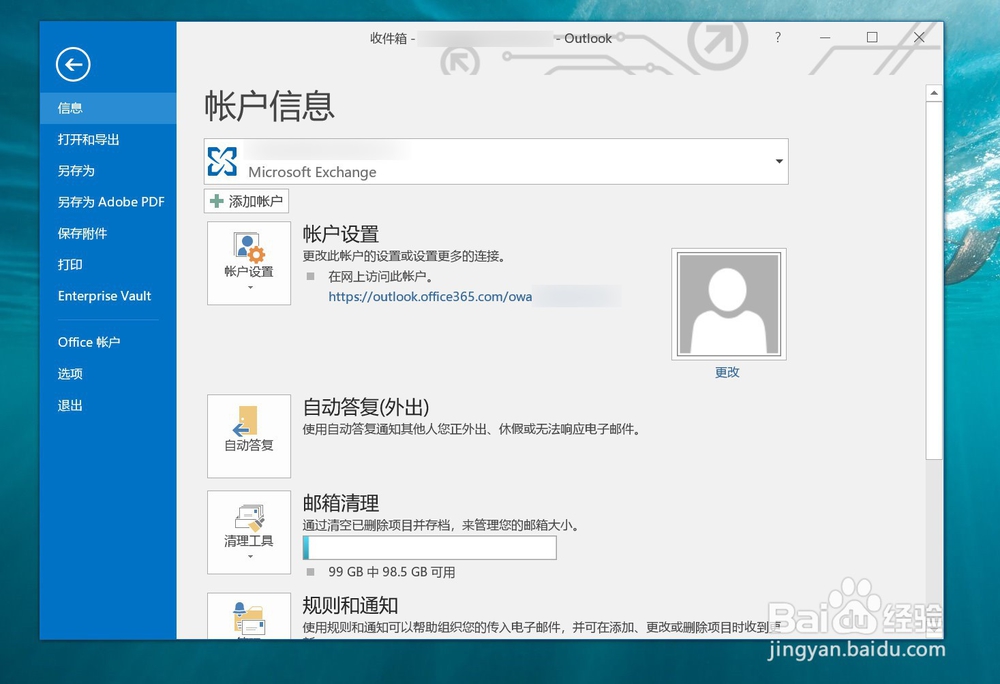Screen dimensions: 1000x684
Task: Expand the small arrow under 帐户设置 button
Action: click(250, 287)
